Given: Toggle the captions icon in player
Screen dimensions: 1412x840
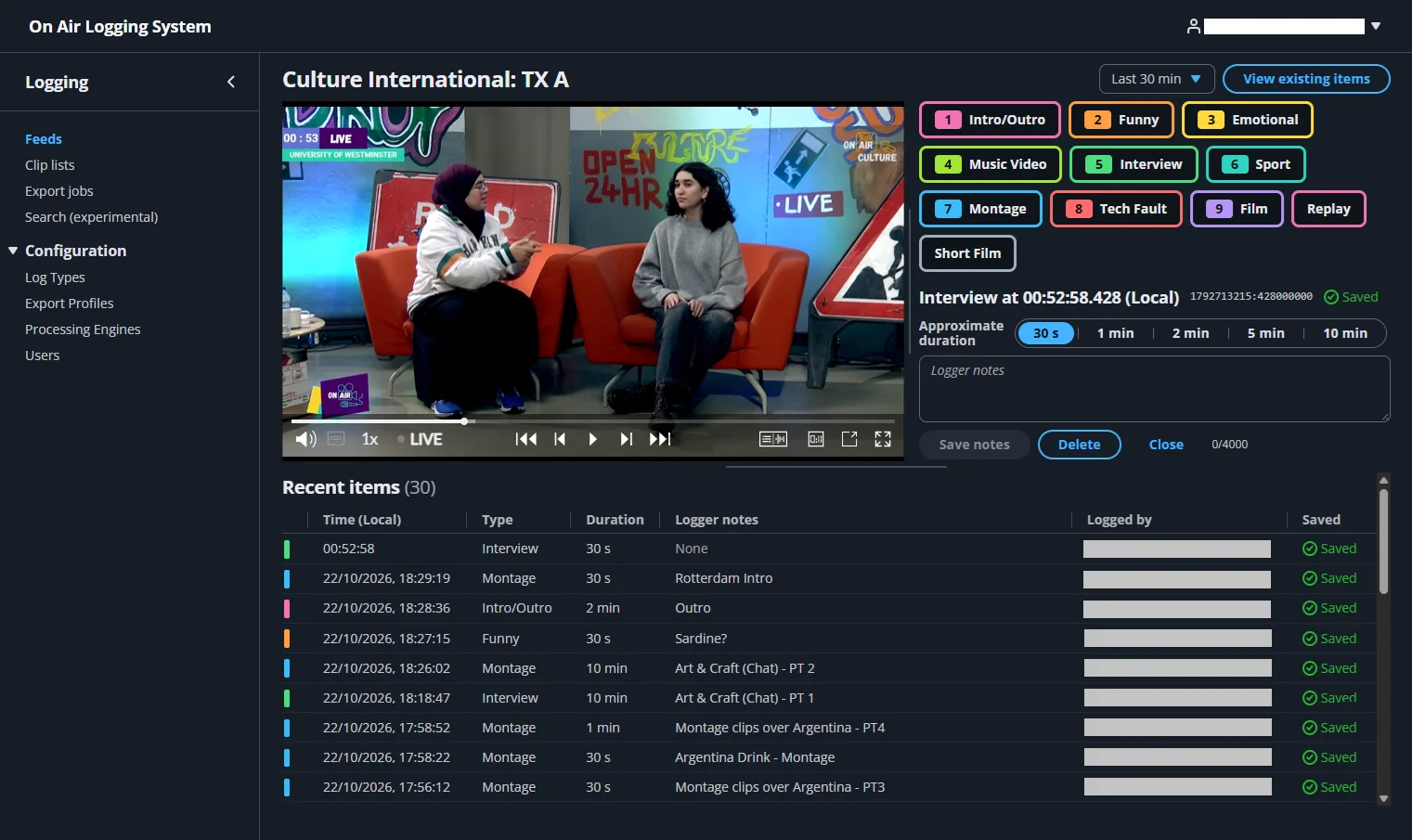Looking at the screenshot, I should tap(336, 439).
